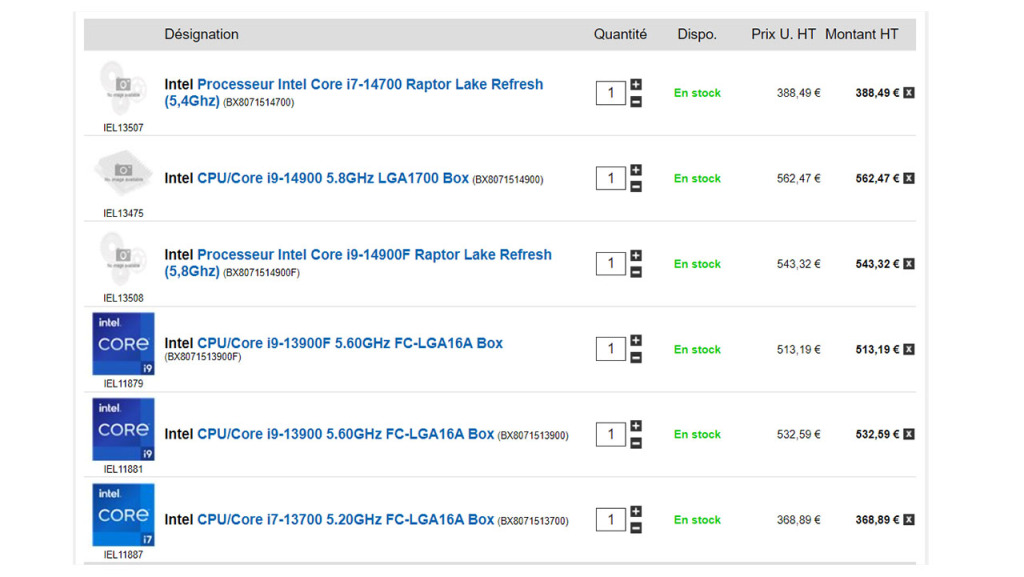The image size is (1024, 577).
Task: Increase quantity for Core i9-14900F Raptor Lake
Action: [x=635, y=255]
